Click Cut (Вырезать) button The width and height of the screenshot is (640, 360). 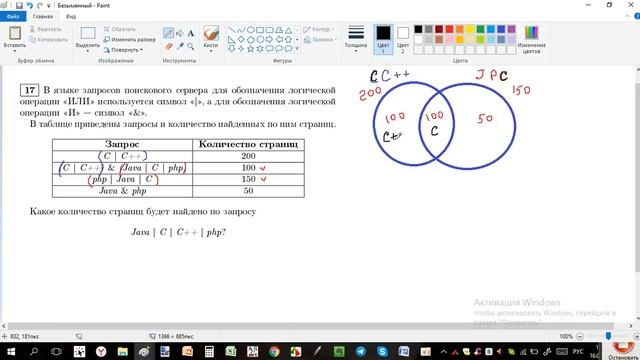point(45,29)
